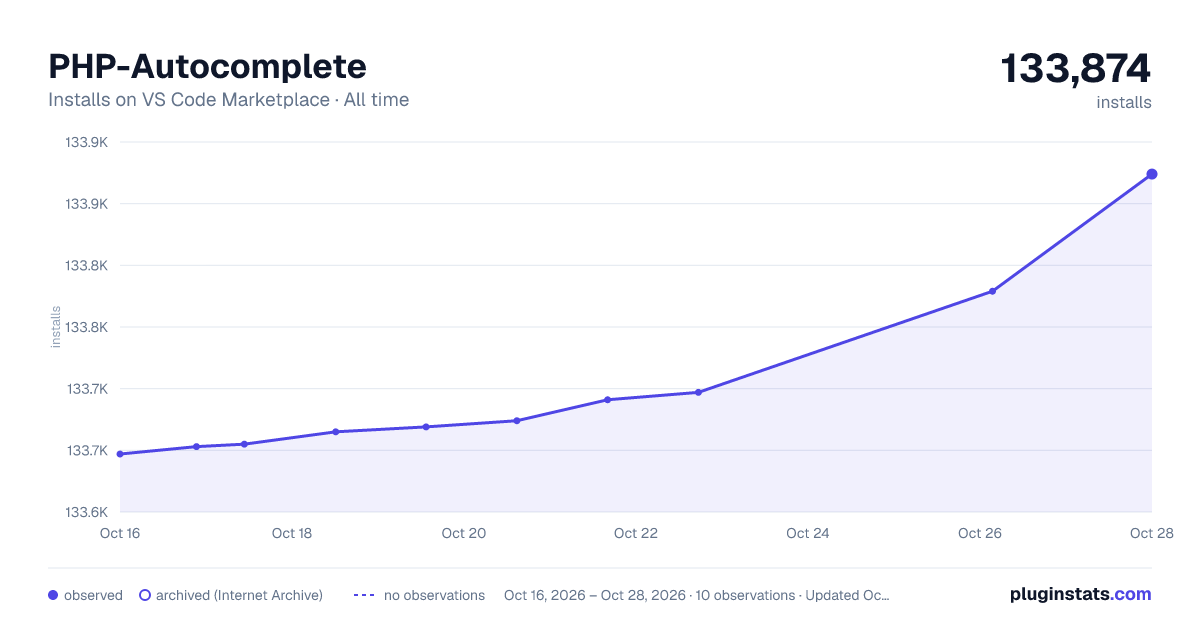This screenshot has width=1200, height=630.
Task: Click the 133.6K y-axis label
Action: (87, 512)
